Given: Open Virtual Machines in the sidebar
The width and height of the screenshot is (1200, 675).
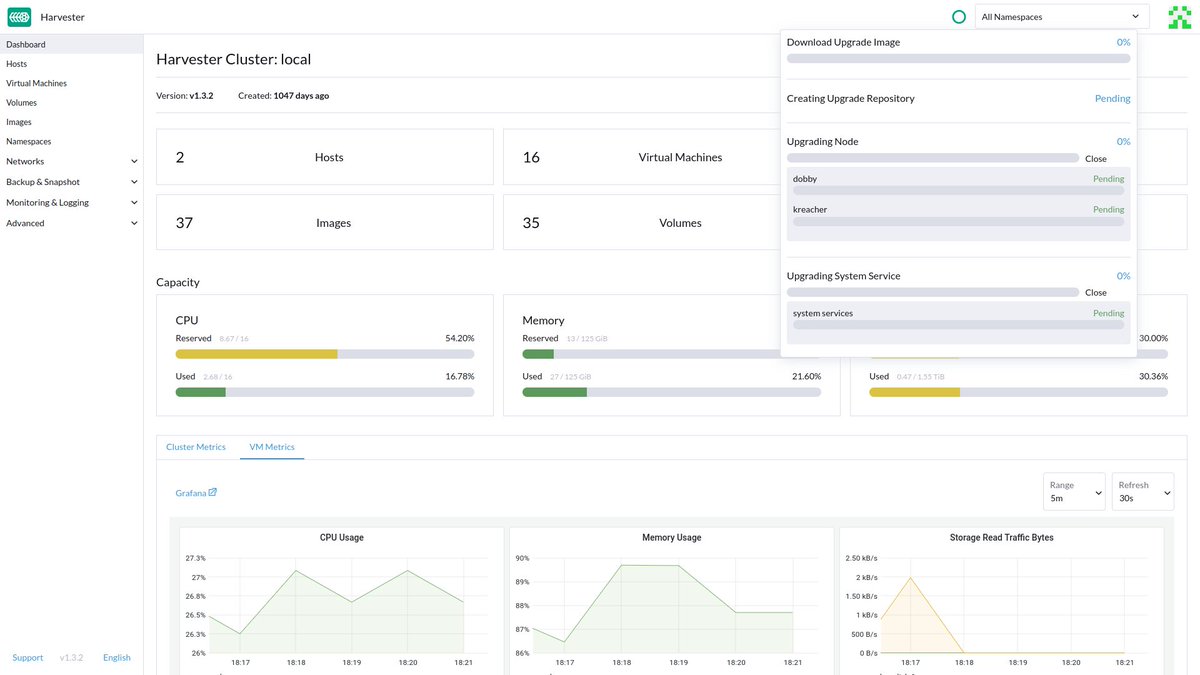Looking at the screenshot, I should [71, 83].
